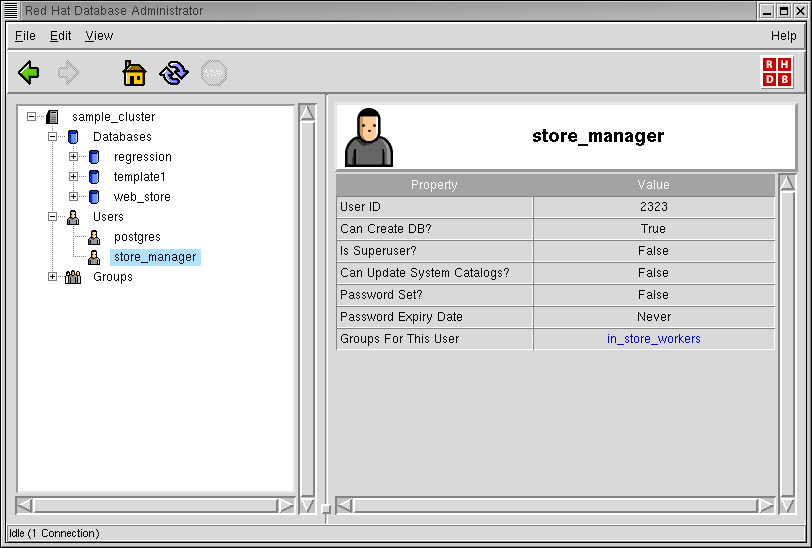Click the web_store database icon

(94, 197)
